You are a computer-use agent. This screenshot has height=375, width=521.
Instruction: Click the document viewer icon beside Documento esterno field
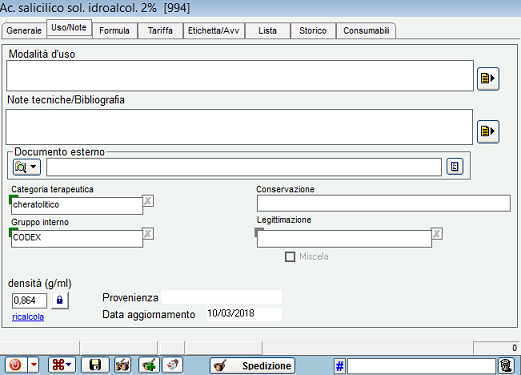455,166
